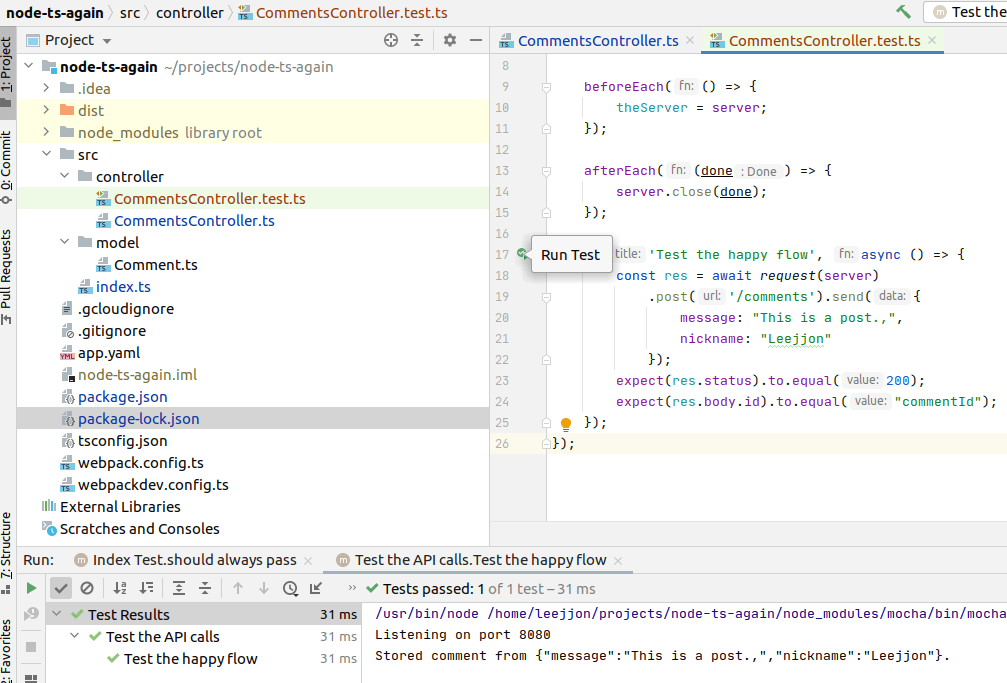Close the CommentsController.ts tab

(x=690, y=40)
